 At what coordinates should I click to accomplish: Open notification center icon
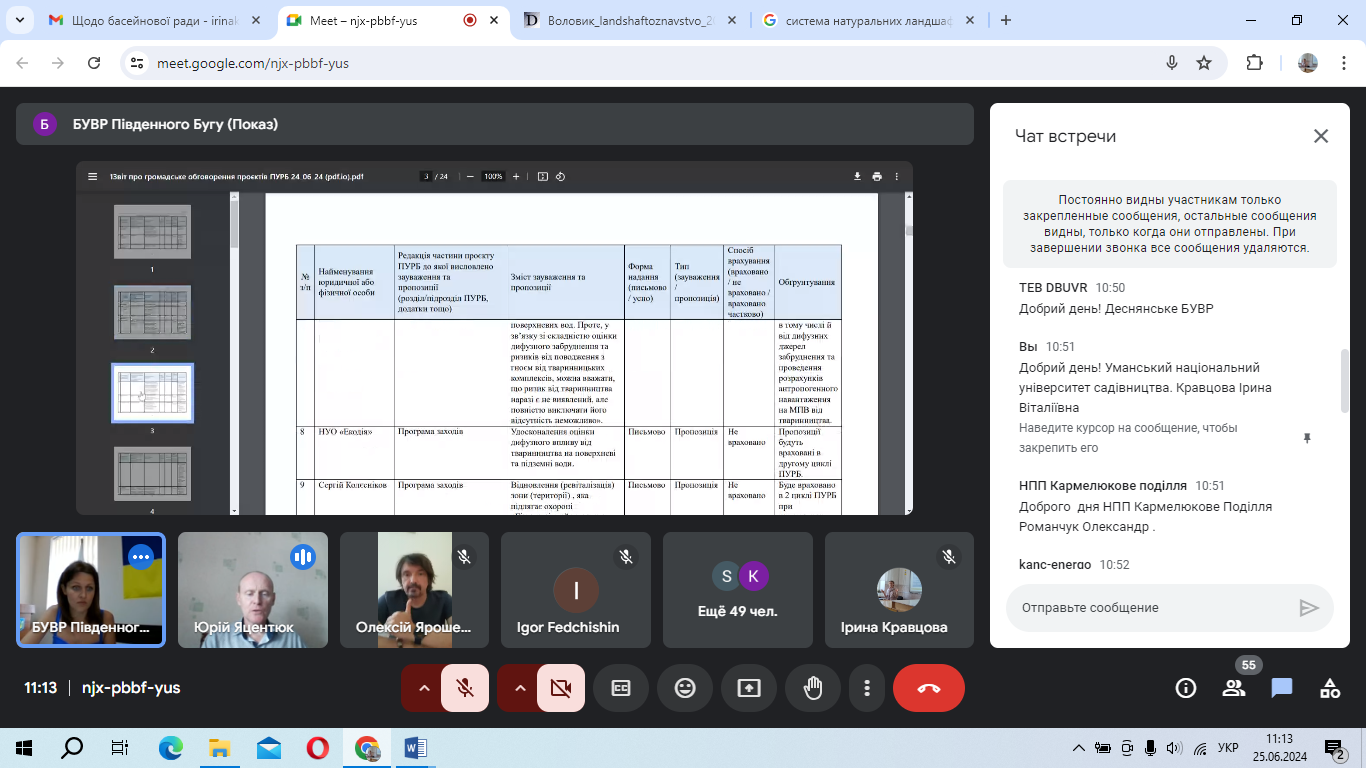1336,747
